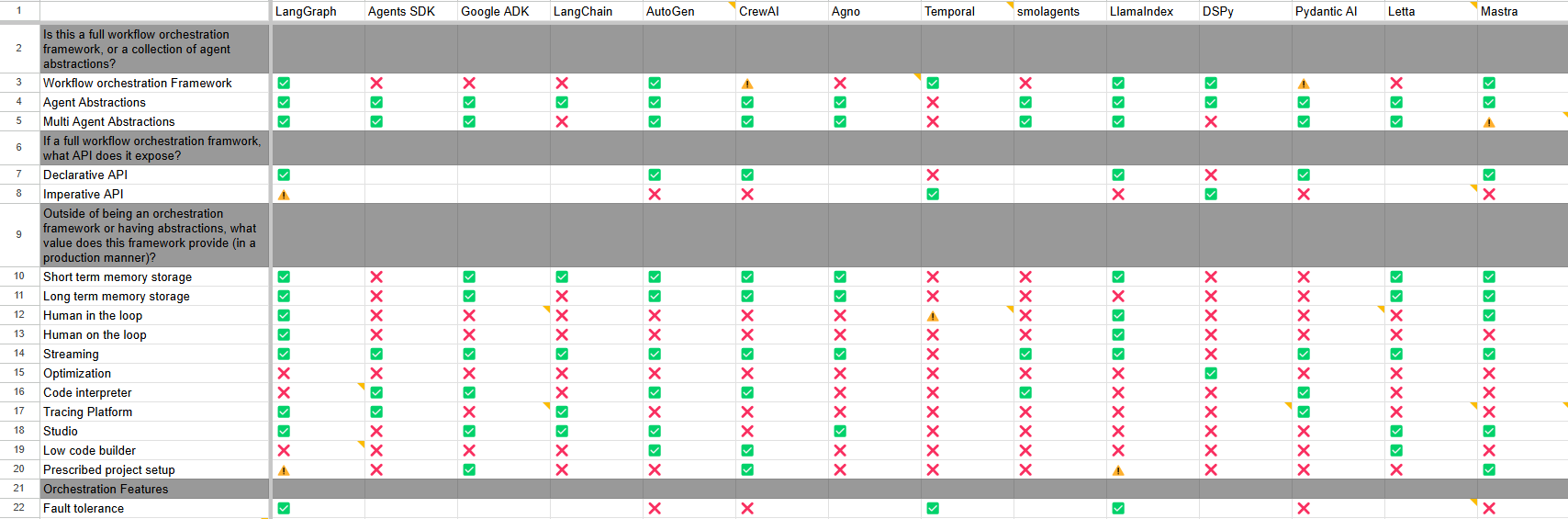Click LlamaIndex's green check in Human on the loop row
1568x519 pixels.
tap(1118, 334)
